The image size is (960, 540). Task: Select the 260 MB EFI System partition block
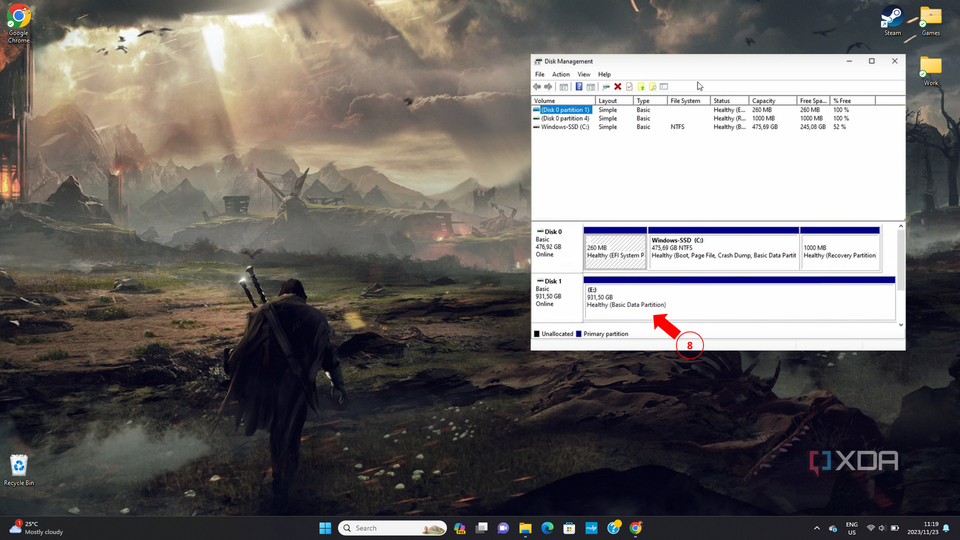615,249
